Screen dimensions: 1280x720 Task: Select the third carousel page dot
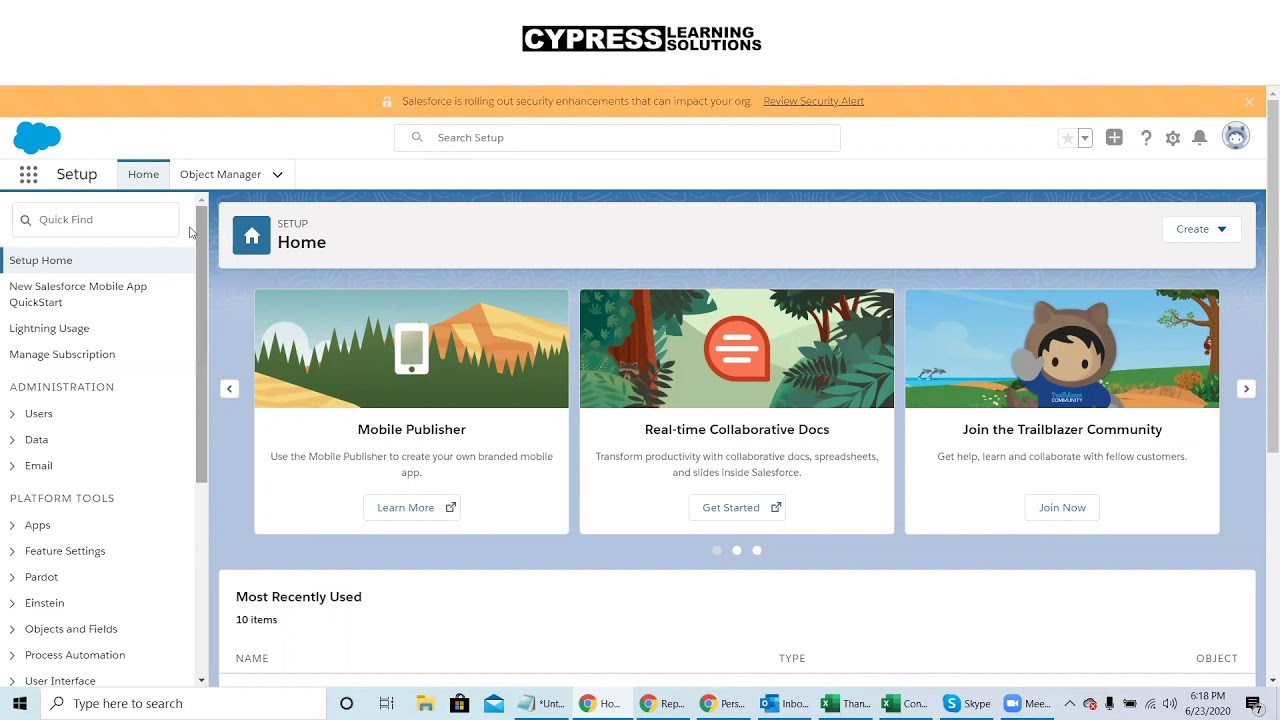tap(757, 550)
